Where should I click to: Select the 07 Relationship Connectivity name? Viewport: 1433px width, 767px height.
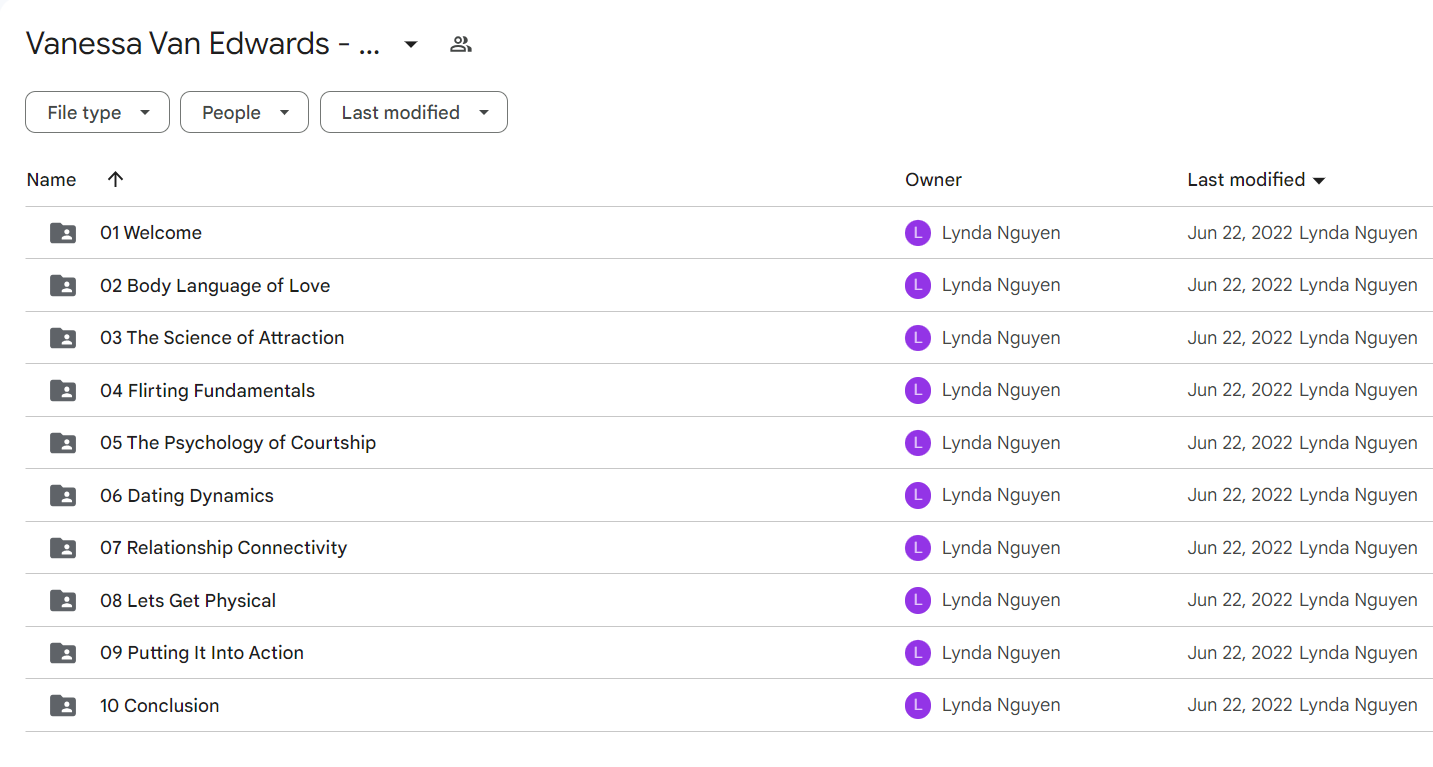224,548
